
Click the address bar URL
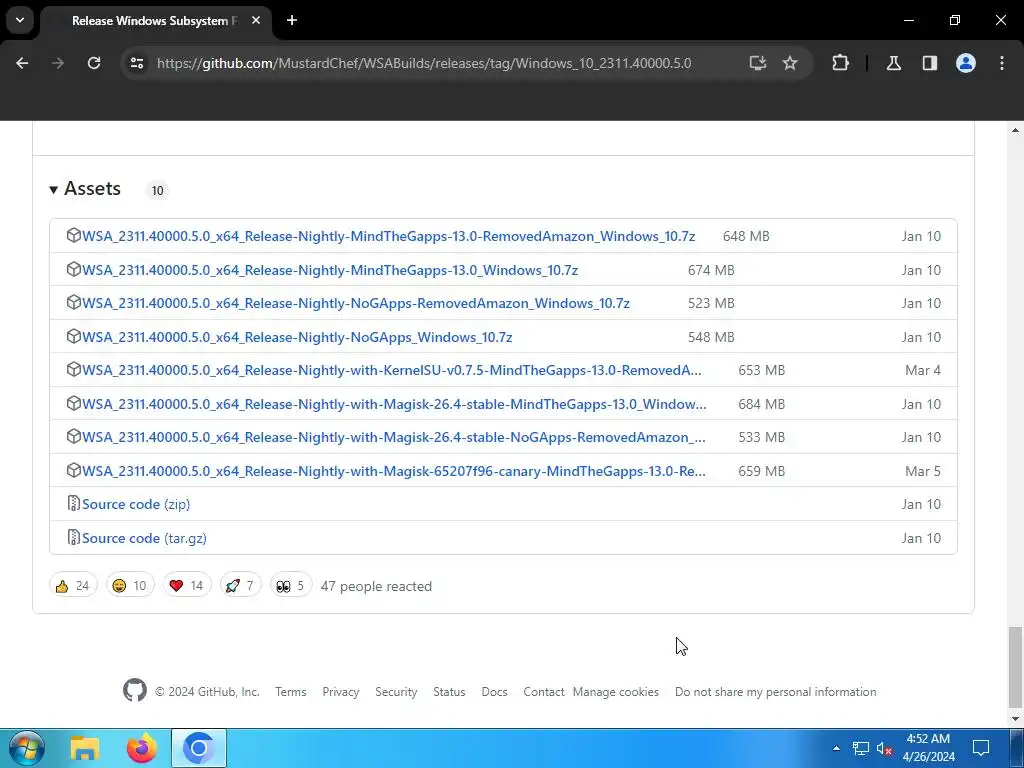(424, 63)
